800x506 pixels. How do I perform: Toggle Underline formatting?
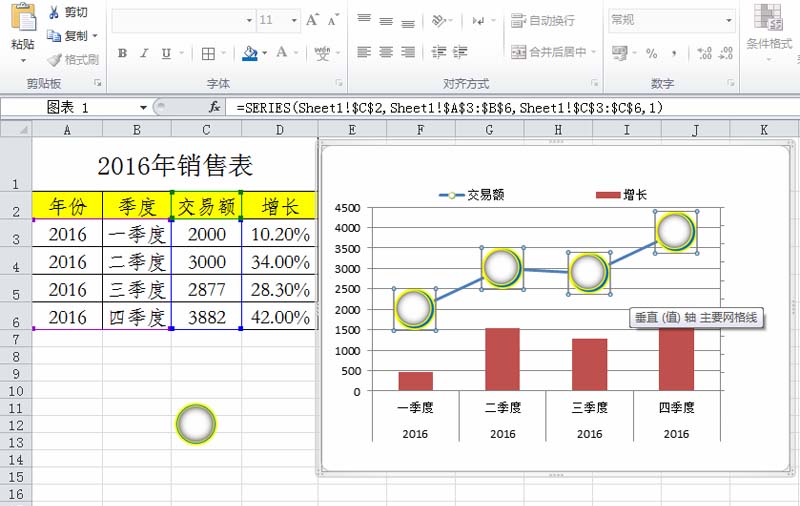[x=166, y=53]
